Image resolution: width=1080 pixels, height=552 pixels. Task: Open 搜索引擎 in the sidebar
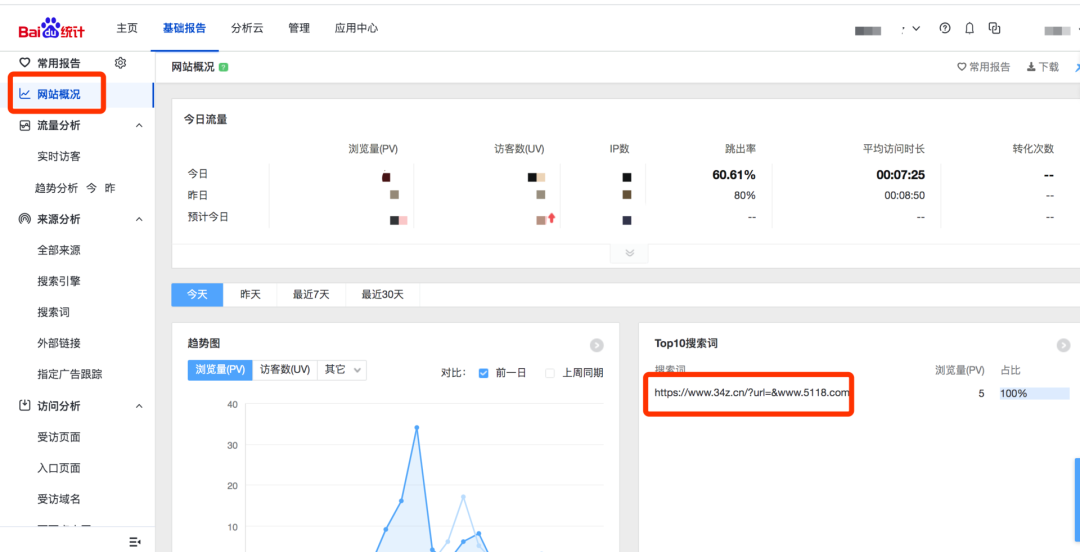[59, 281]
